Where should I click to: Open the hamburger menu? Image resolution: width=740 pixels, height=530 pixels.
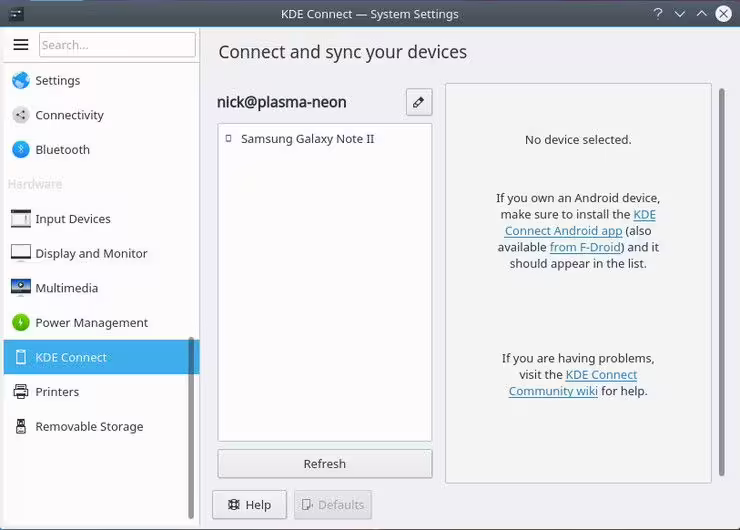(21, 44)
